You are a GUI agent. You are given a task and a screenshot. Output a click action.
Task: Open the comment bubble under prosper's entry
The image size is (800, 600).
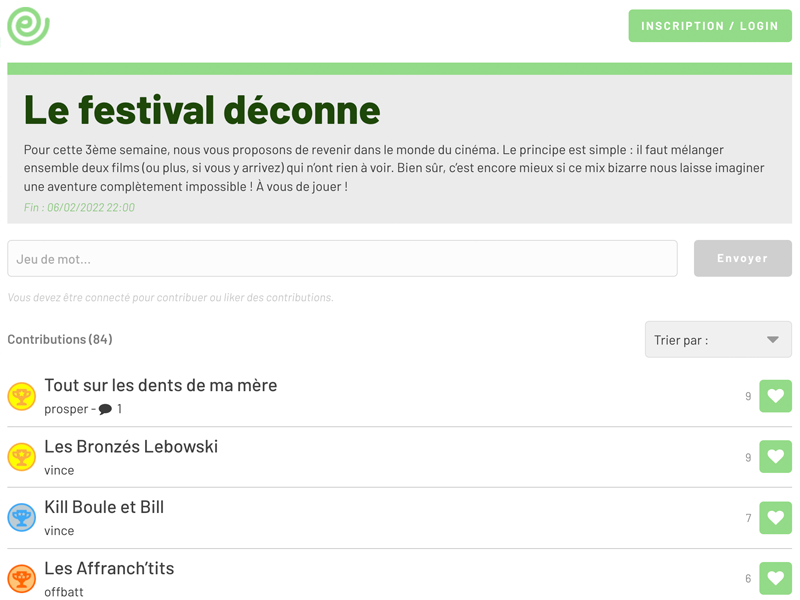pos(105,409)
